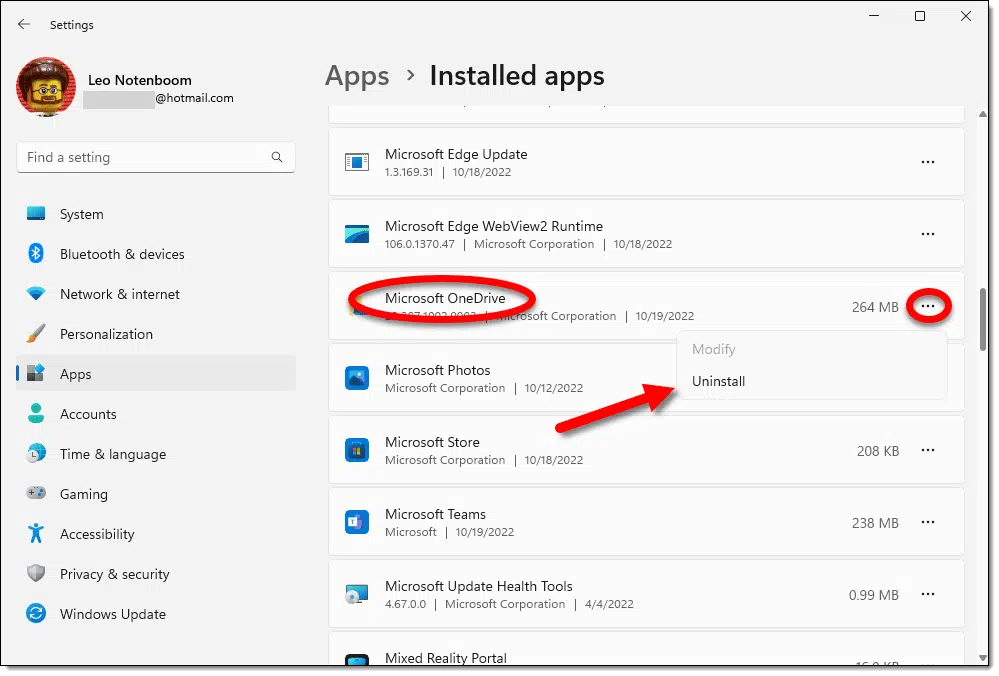Click the search magnifier icon

point(277,157)
